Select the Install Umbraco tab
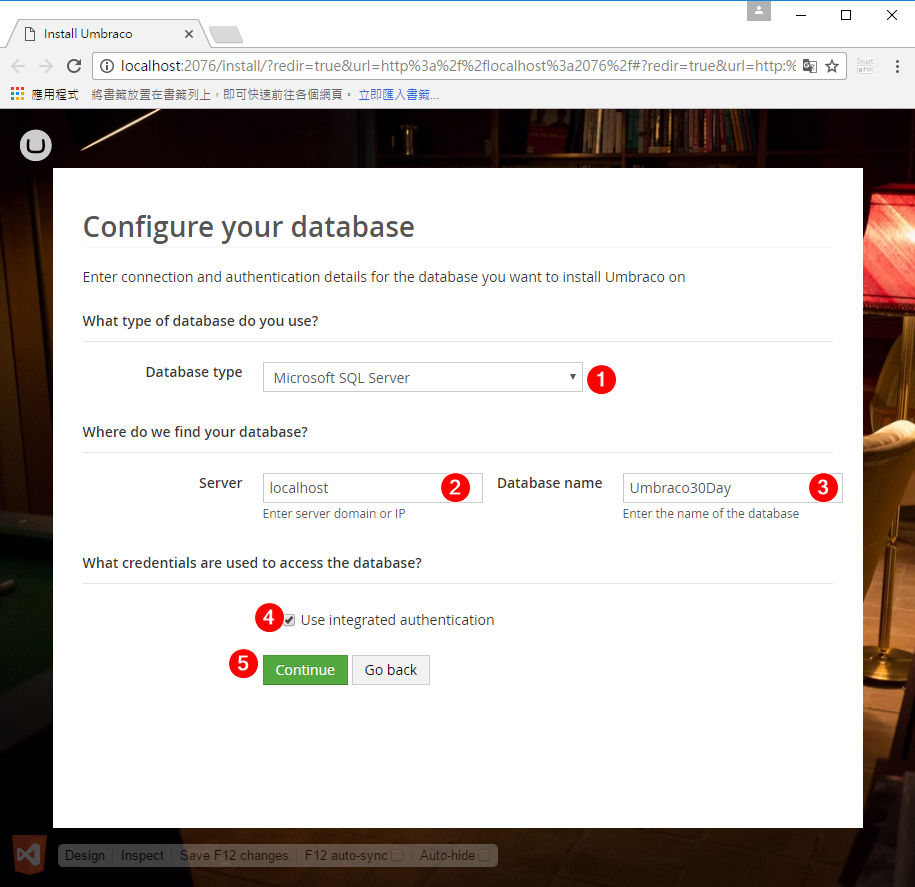The height and width of the screenshot is (887, 915). (107, 34)
